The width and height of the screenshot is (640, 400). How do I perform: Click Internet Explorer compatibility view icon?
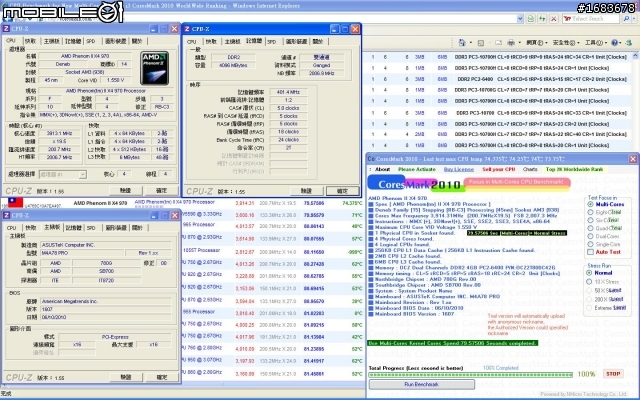click(531, 19)
